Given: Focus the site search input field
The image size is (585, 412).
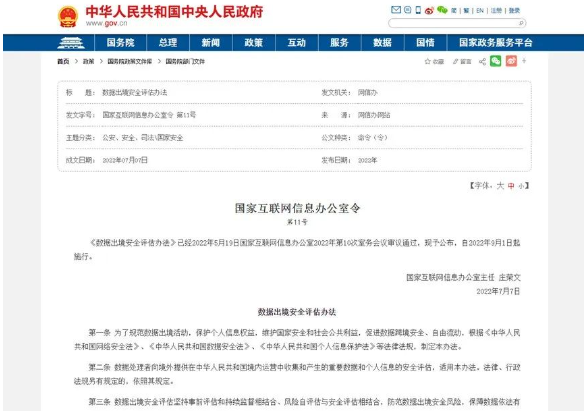Looking at the screenshot, I should click(453, 23).
